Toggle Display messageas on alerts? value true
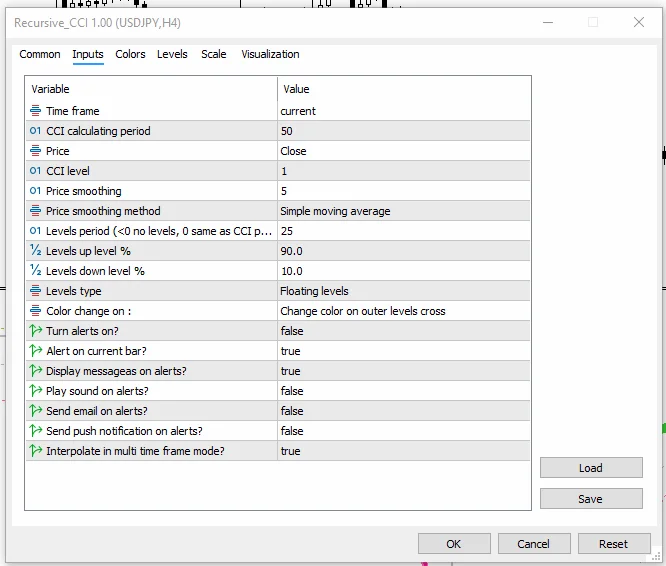The height and width of the screenshot is (566, 666). pos(404,370)
